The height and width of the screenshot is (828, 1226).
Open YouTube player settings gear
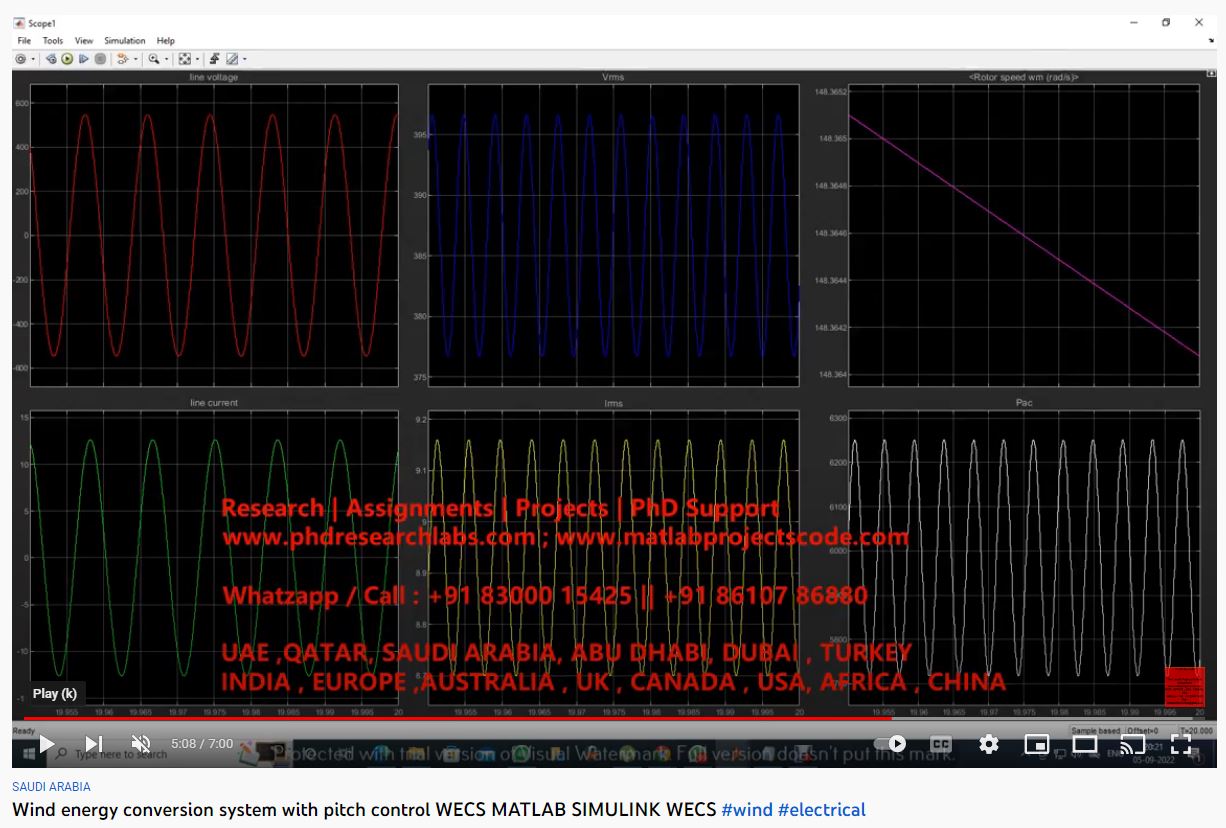(988, 744)
